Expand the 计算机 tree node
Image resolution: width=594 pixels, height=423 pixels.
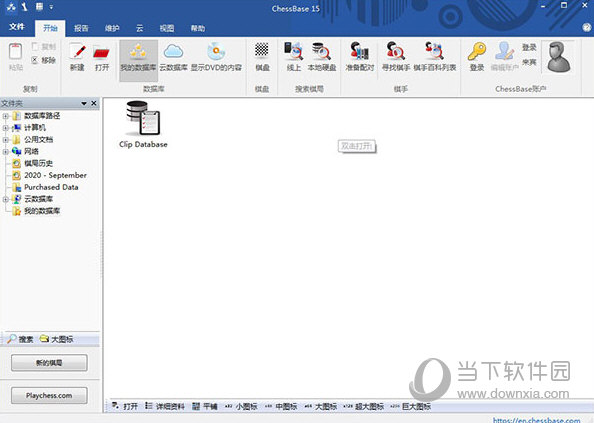tap(6, 128)
